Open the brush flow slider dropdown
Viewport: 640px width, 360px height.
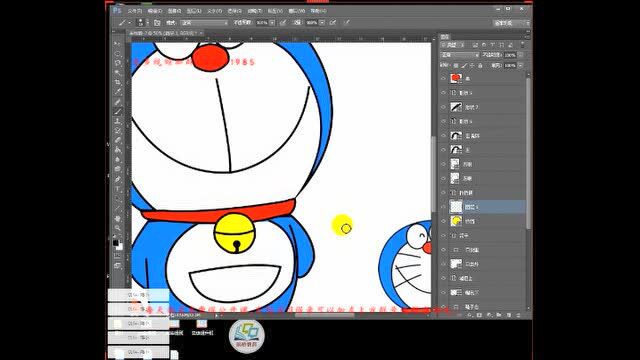pos(322,23)
